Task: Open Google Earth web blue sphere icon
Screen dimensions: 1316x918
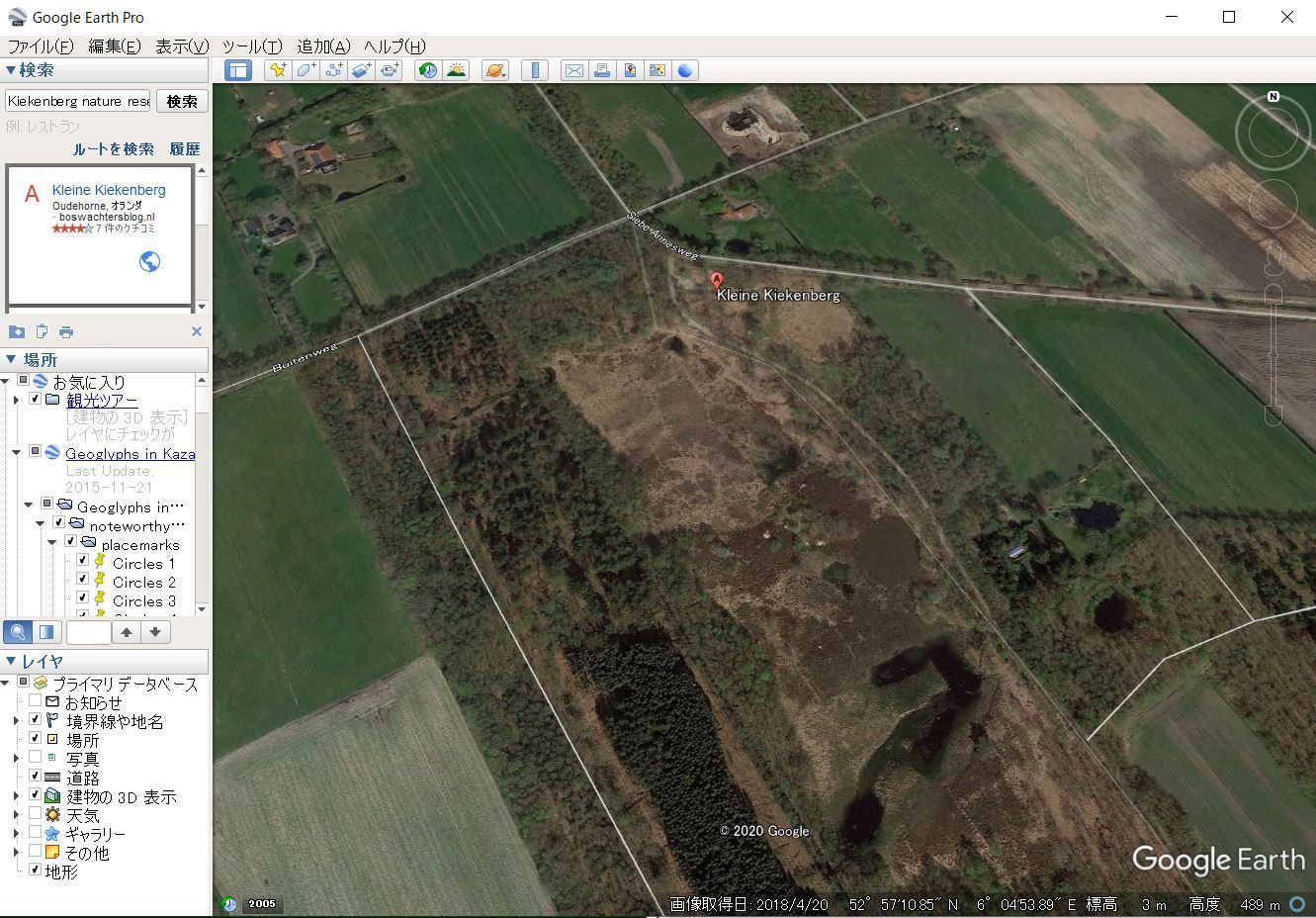Action: 685,70
